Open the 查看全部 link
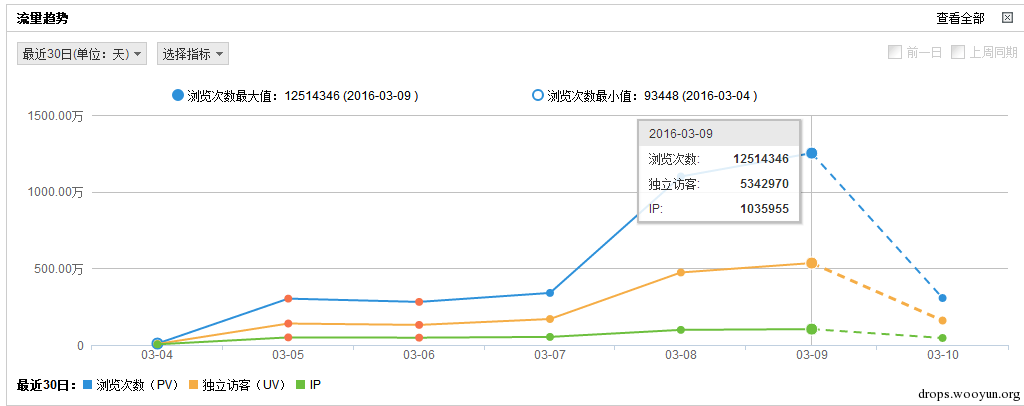This screenshot has width=1024, height=406. coord(960,19)
